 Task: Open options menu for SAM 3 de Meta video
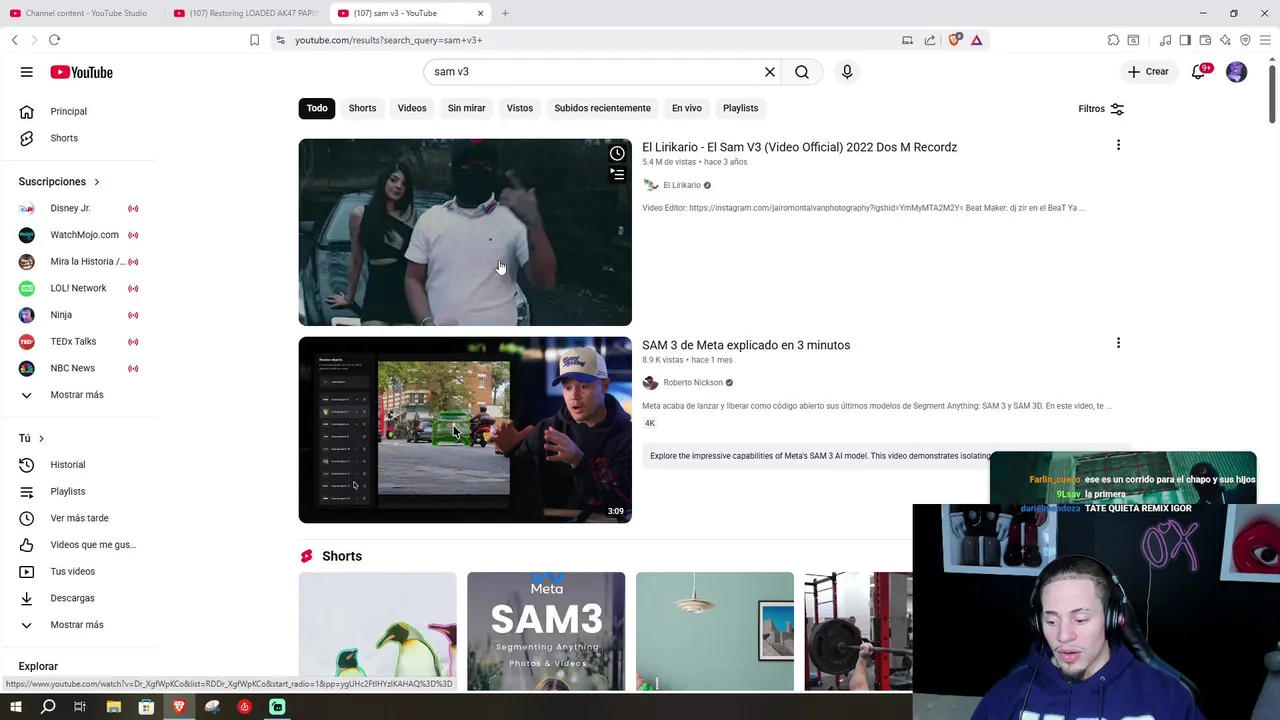tap(1118, 343)
